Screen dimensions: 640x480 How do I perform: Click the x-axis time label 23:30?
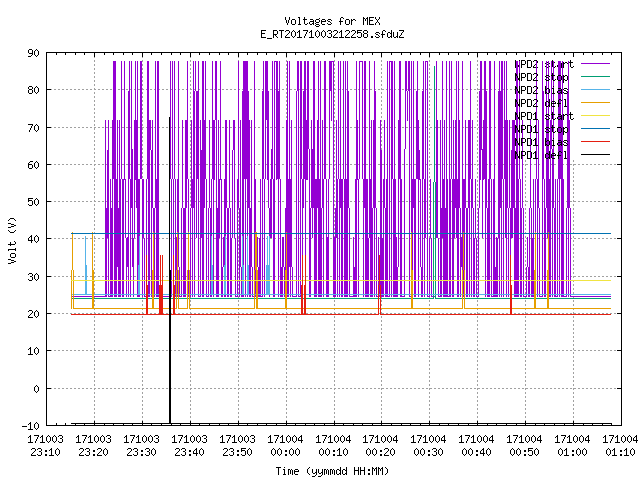(141, 452)
